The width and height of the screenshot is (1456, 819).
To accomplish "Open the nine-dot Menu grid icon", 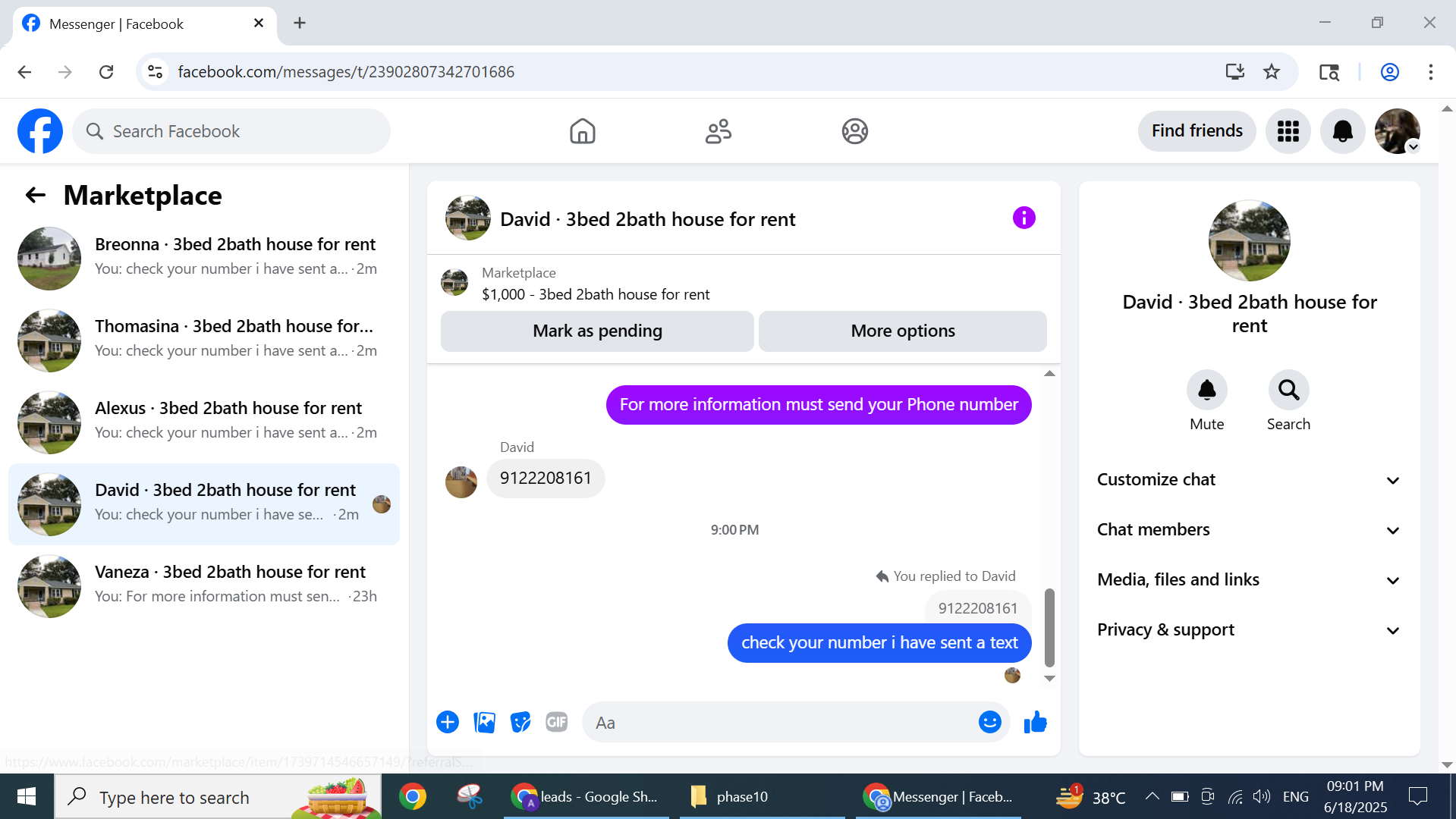I will pos(1288,131).
